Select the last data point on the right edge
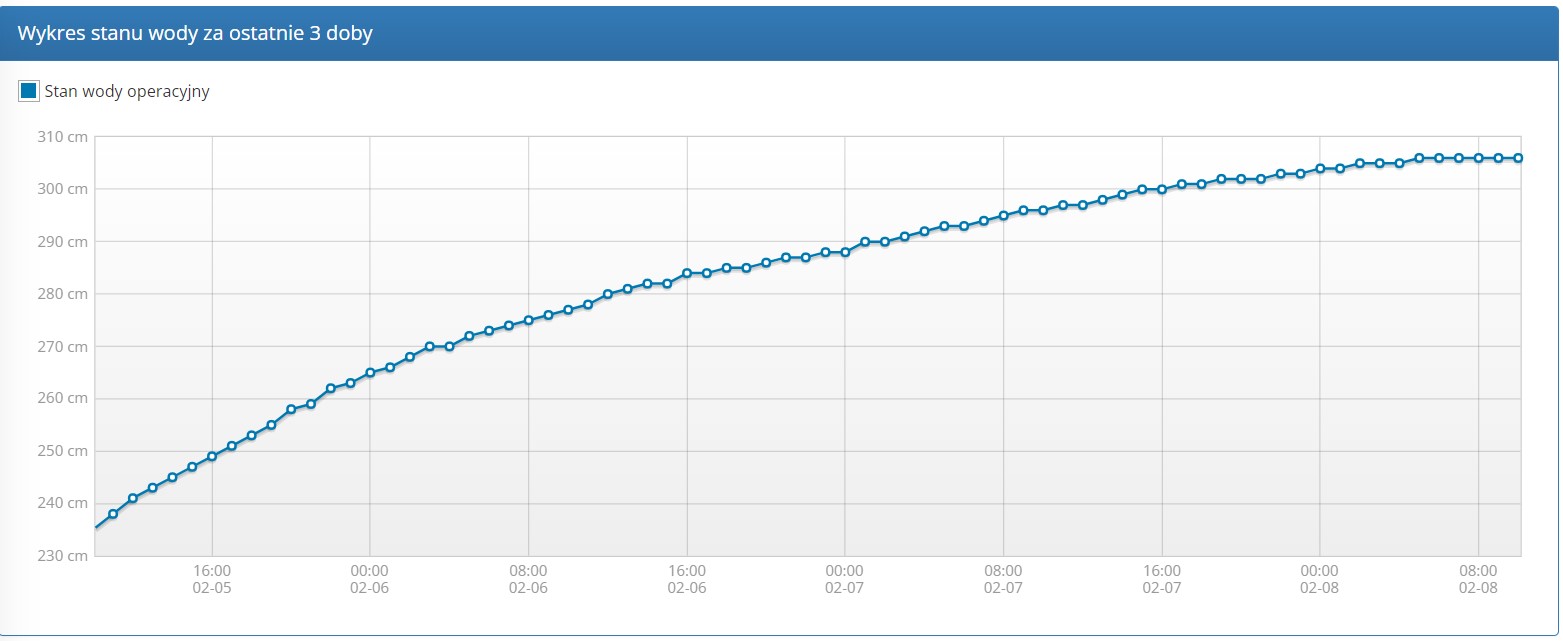 (1518, 158)
